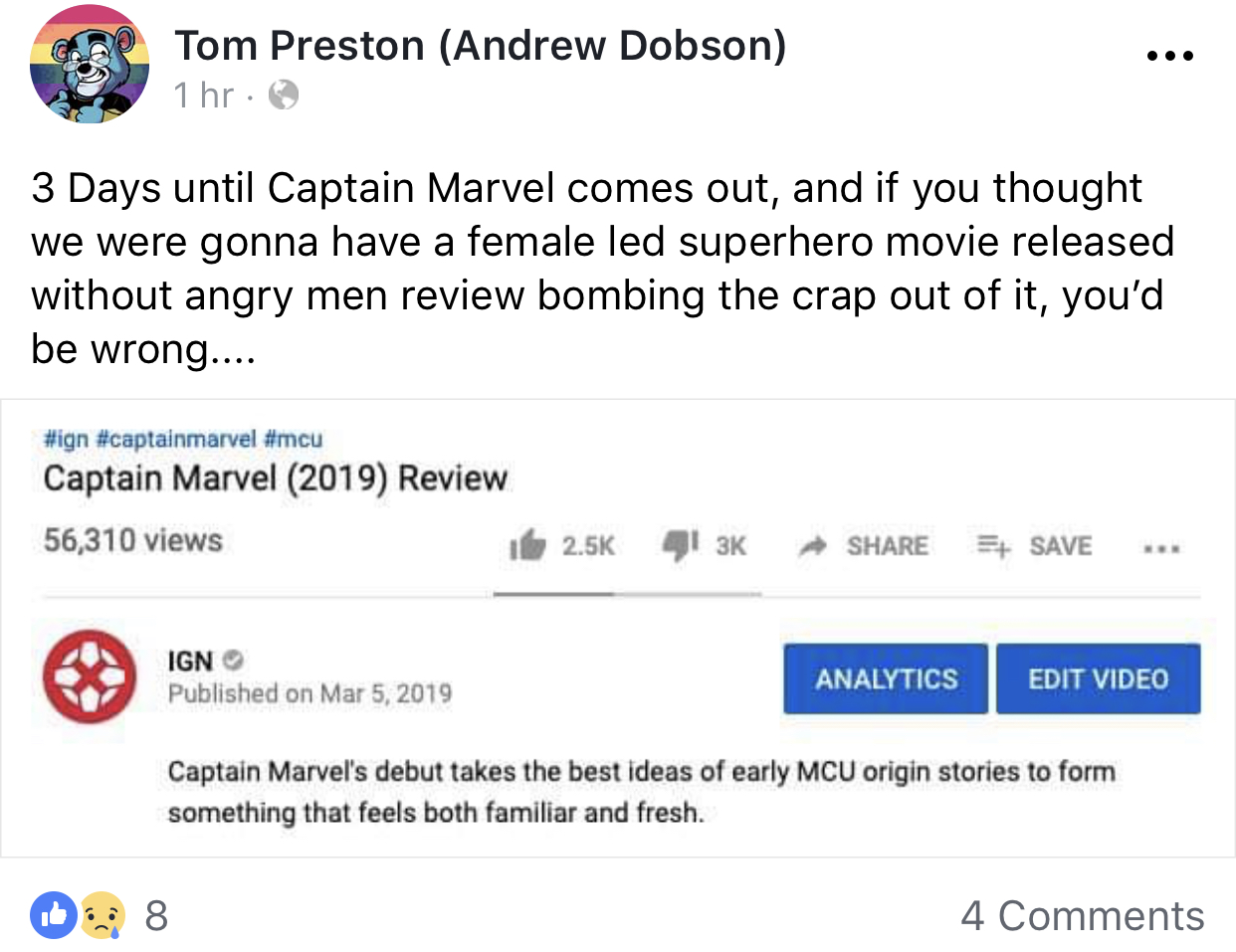
Task: Click the thumbs down dislike icon
Action: [x=681, y=544]
